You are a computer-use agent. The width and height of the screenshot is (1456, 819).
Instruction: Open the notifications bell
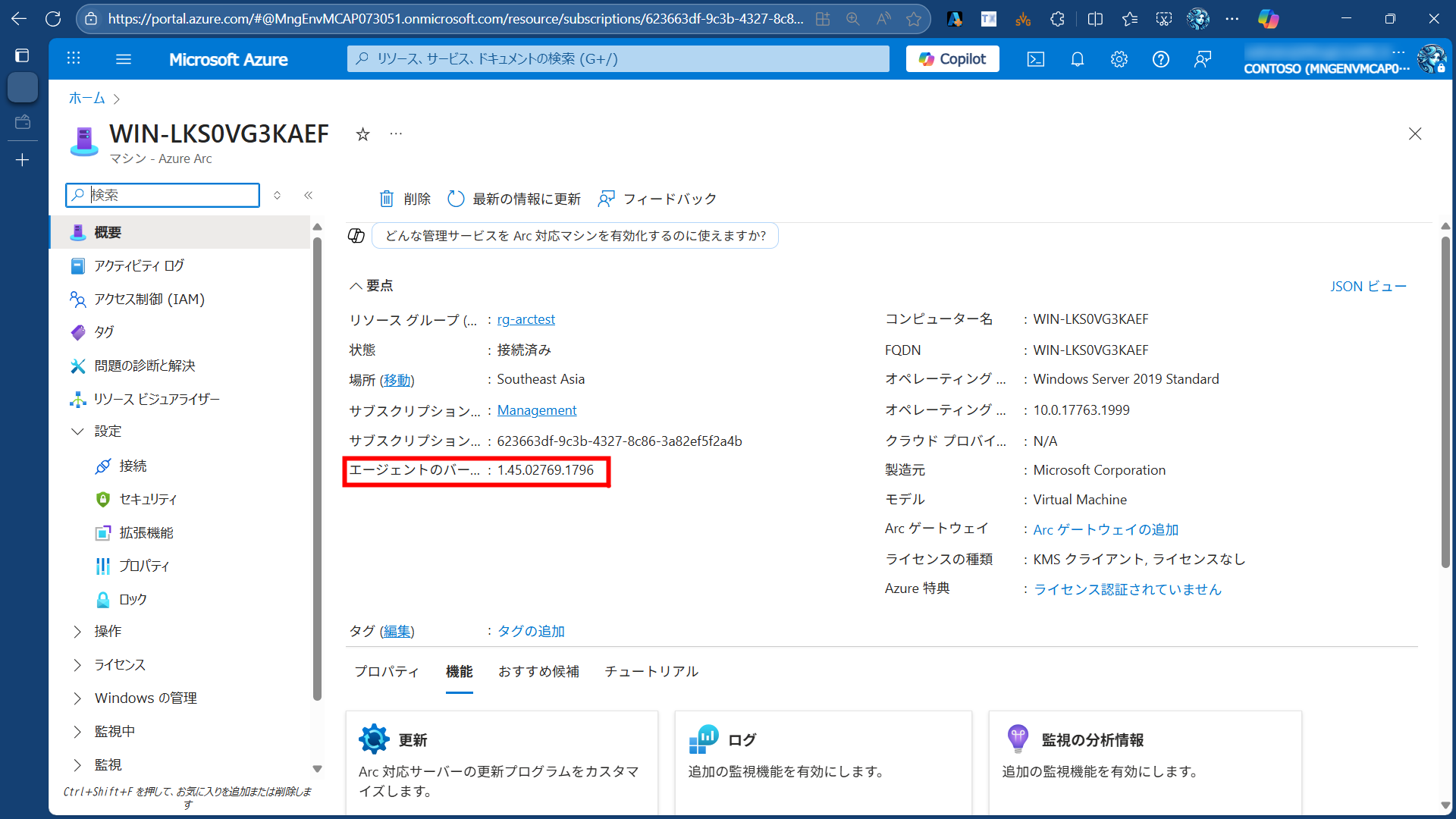point(1077,59)
